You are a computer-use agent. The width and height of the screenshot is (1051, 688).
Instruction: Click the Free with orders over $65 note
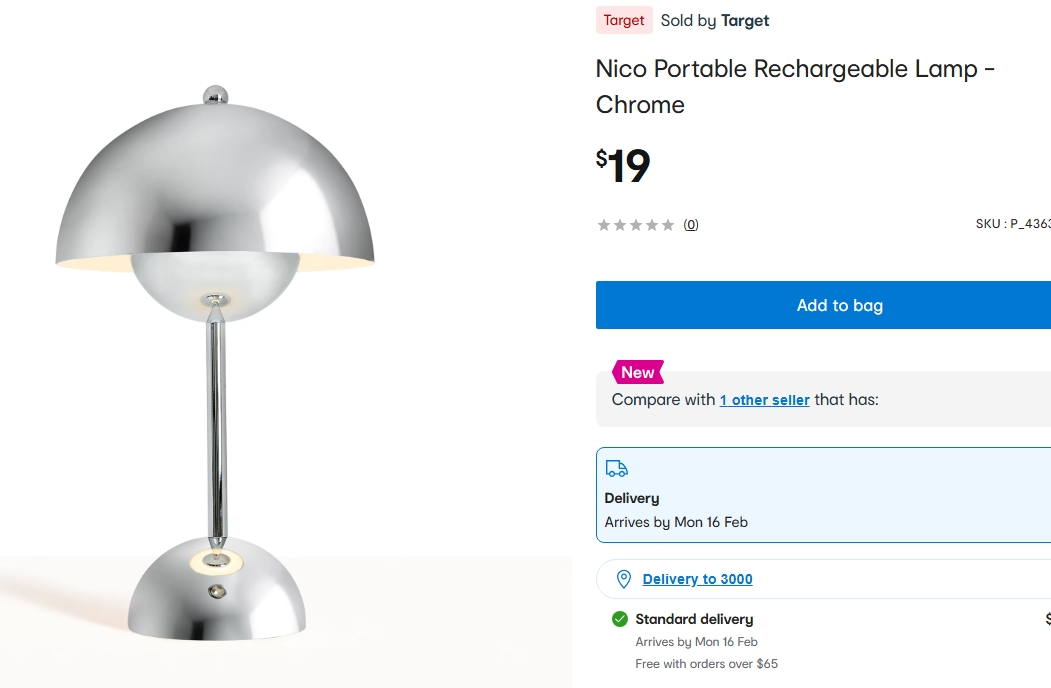click(x=706, y=664)
